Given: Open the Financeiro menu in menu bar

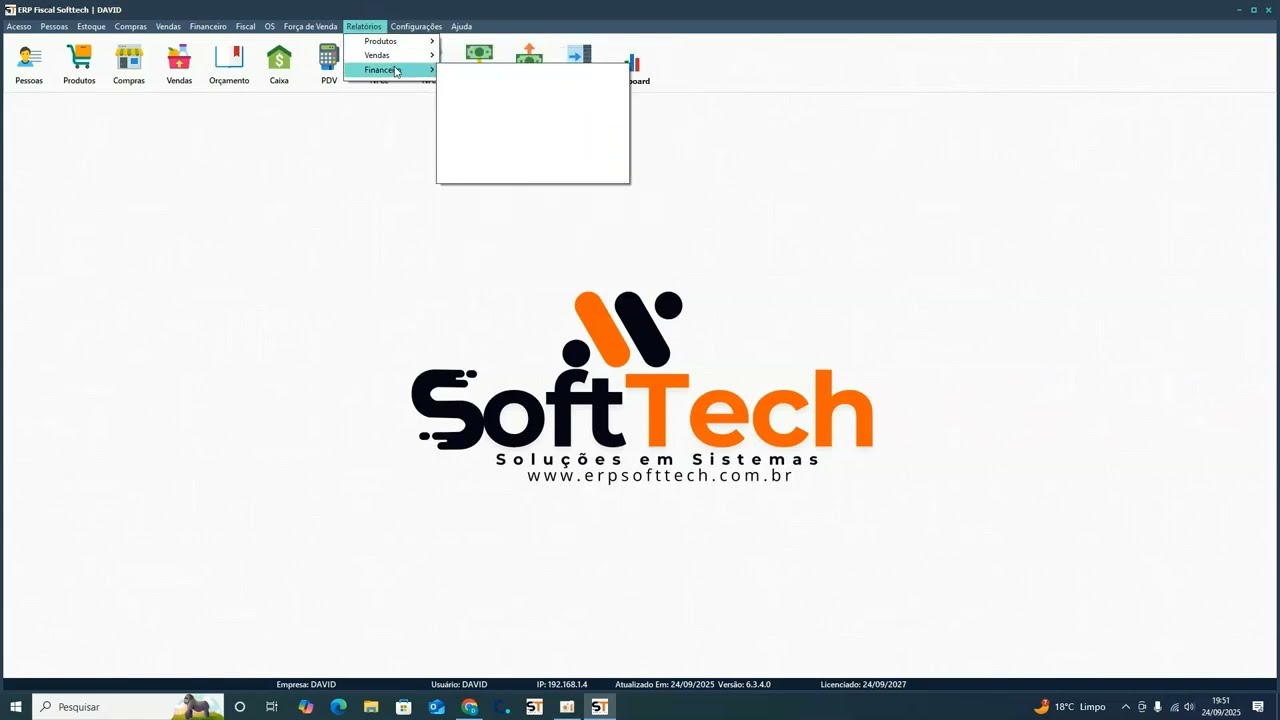Looking at the screenshot, I should pos(208,27).
